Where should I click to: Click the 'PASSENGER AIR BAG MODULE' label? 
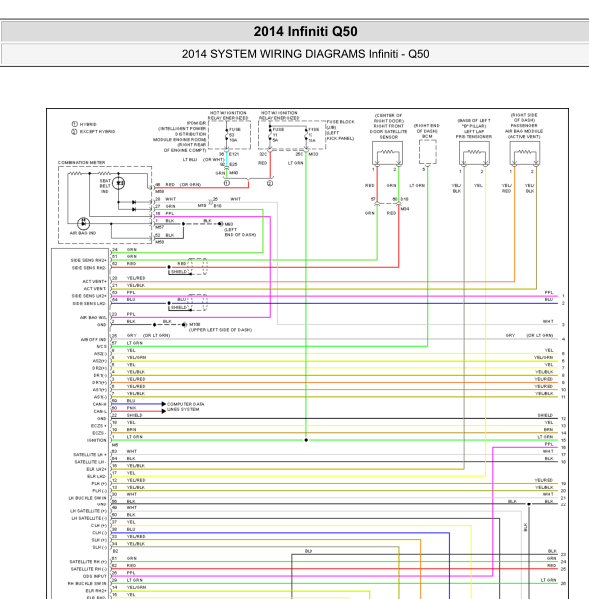coord(524,128)
